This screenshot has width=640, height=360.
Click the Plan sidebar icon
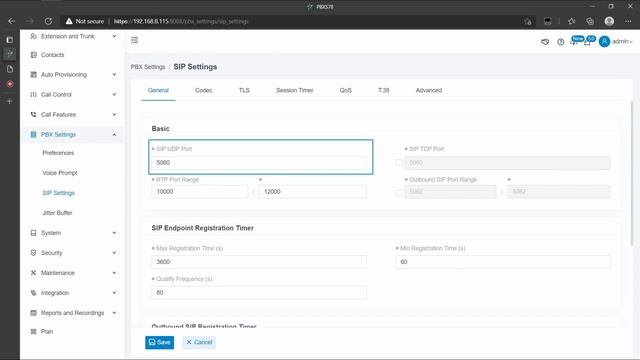click(x=33, y=331)
